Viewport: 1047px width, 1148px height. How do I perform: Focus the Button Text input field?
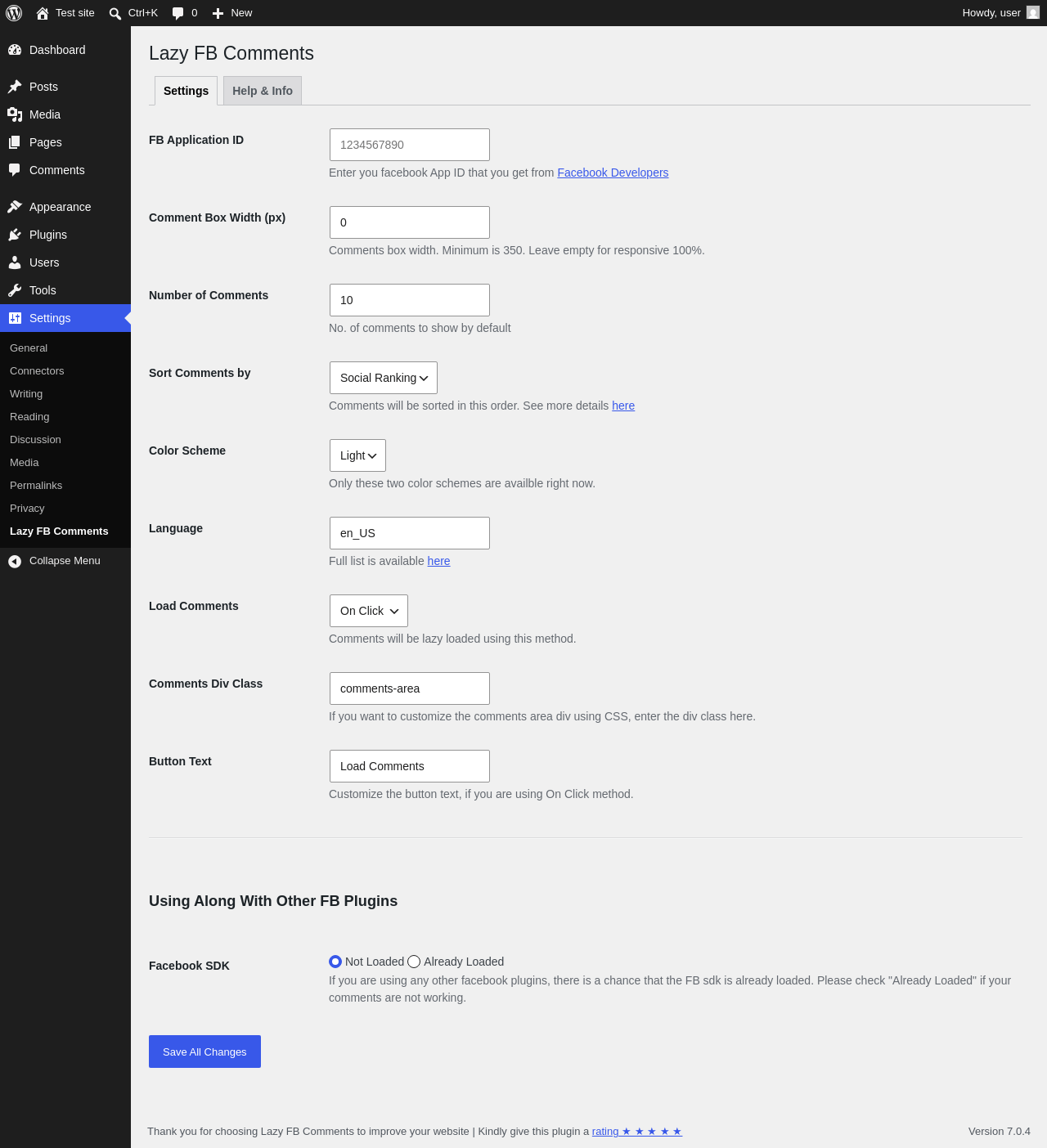pyautogui.click(x=410, y=766)
